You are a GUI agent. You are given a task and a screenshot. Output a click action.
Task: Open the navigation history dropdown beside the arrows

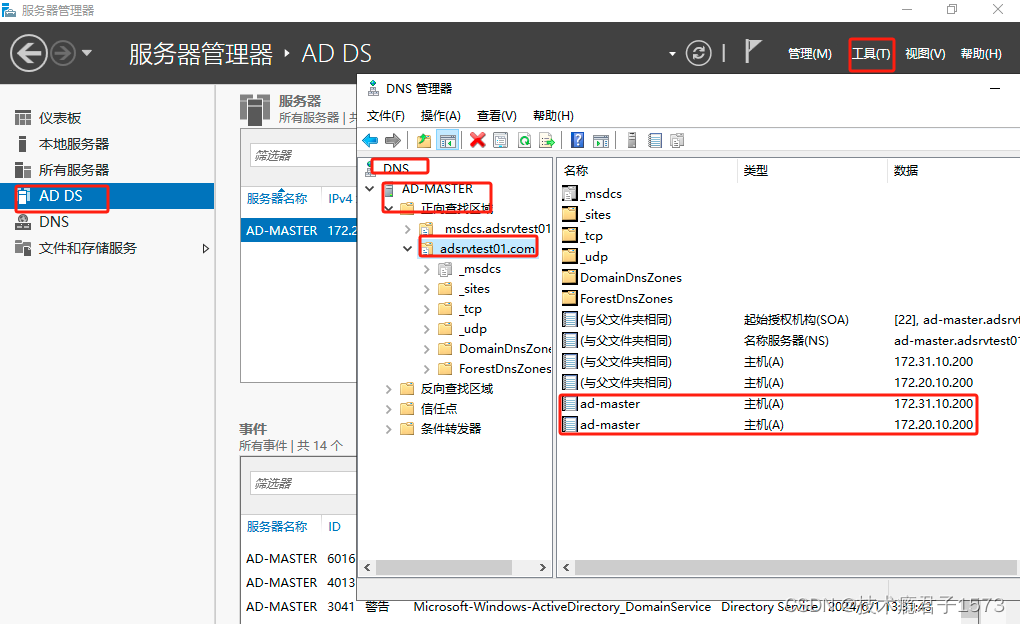tap(87, 53)
